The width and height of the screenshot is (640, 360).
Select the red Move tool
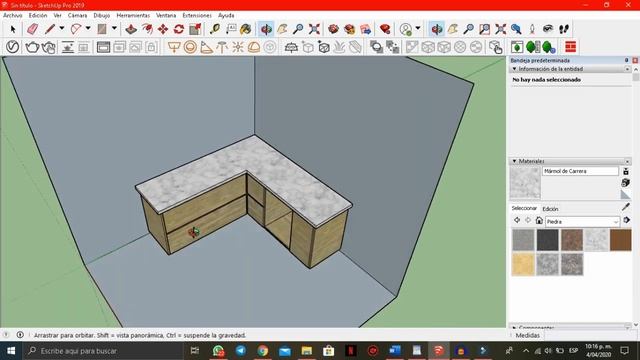[163, 29]
